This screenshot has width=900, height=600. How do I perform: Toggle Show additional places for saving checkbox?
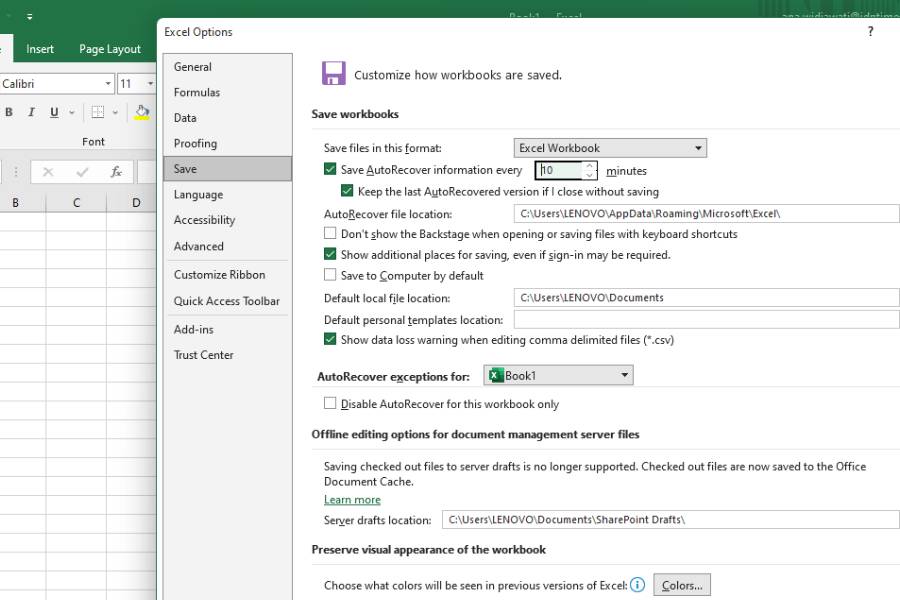330,254
